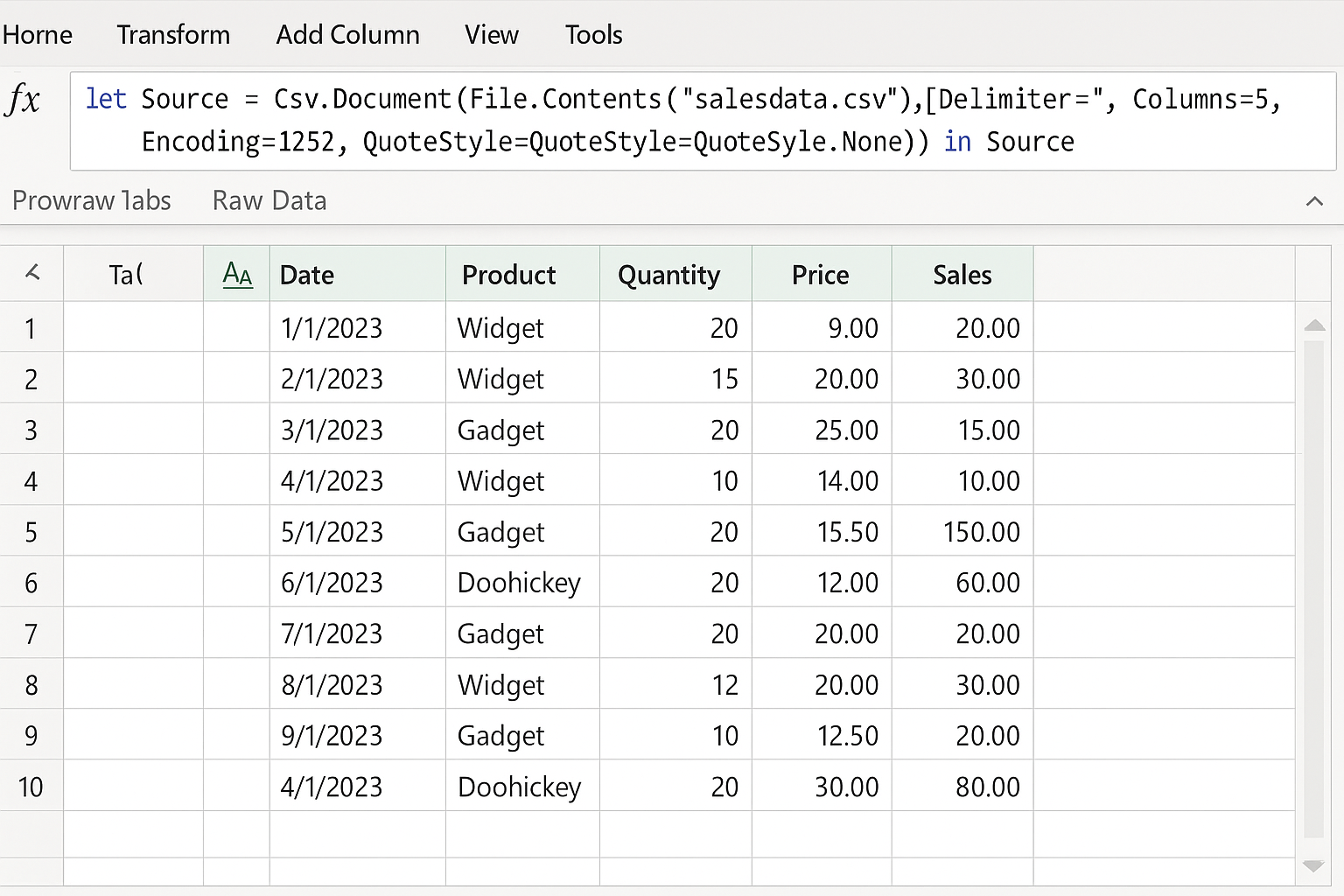The image size is (1344, 896).
Task: Select the Price column header
Action: point(822,275)
